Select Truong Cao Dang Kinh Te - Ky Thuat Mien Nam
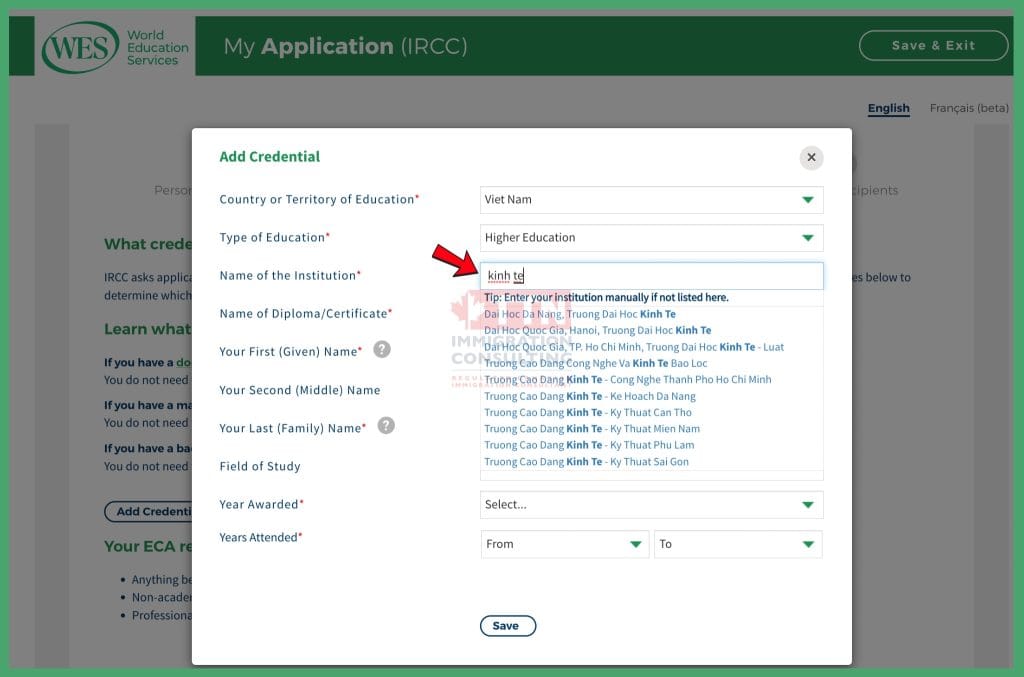The width and height of the screenshot is (1024, 677). (x=592, y=429)
